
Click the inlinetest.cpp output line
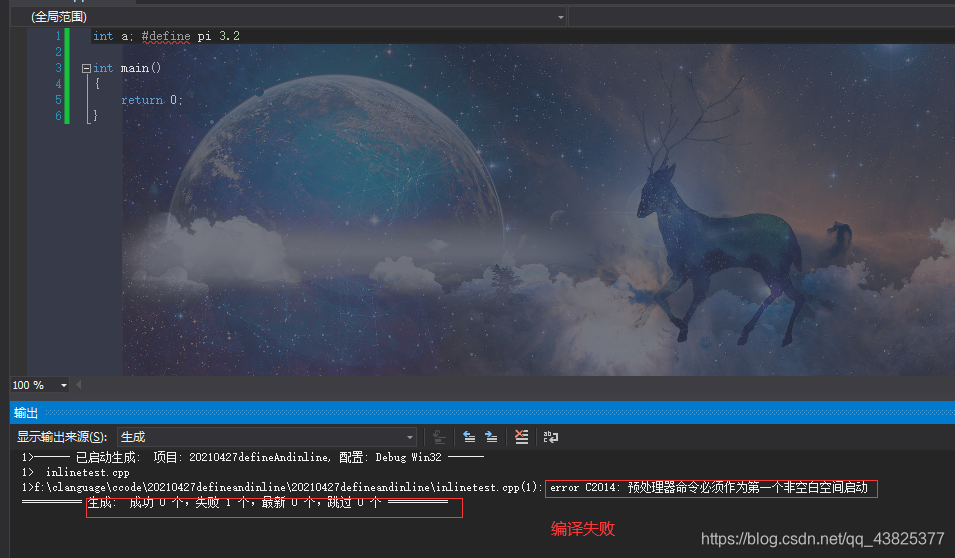click(76, 472)
